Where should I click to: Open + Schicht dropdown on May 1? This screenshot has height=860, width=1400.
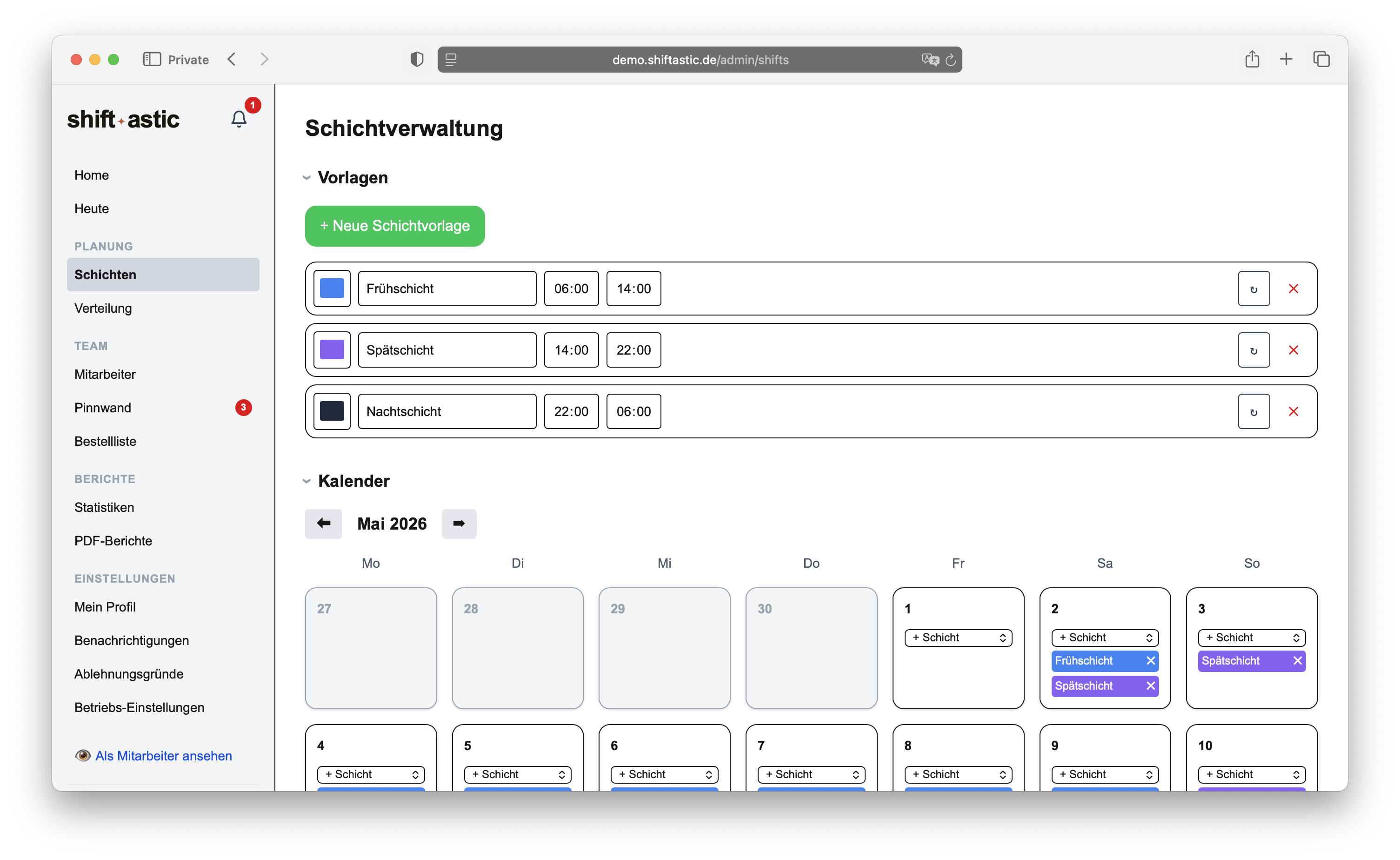pyautogui.click(x=958, y=638)
